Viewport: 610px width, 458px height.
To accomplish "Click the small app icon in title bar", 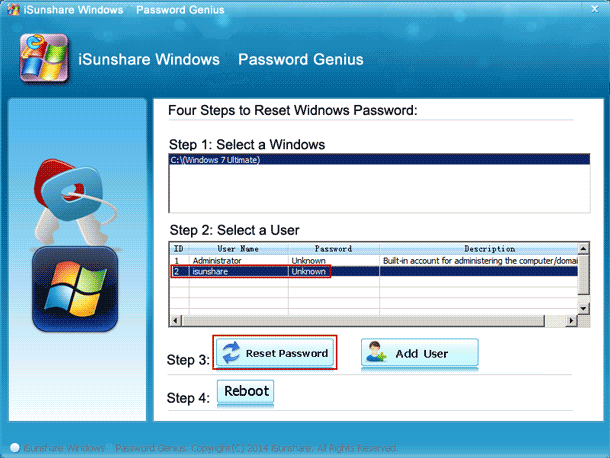I will (13, 9).
